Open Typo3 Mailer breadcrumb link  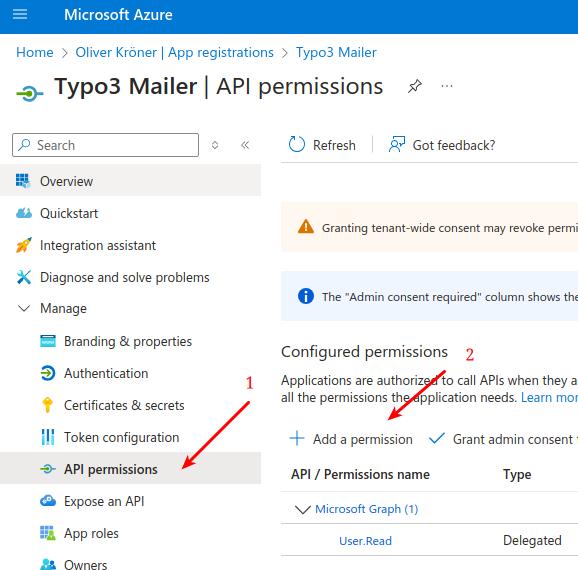point(336,52)
